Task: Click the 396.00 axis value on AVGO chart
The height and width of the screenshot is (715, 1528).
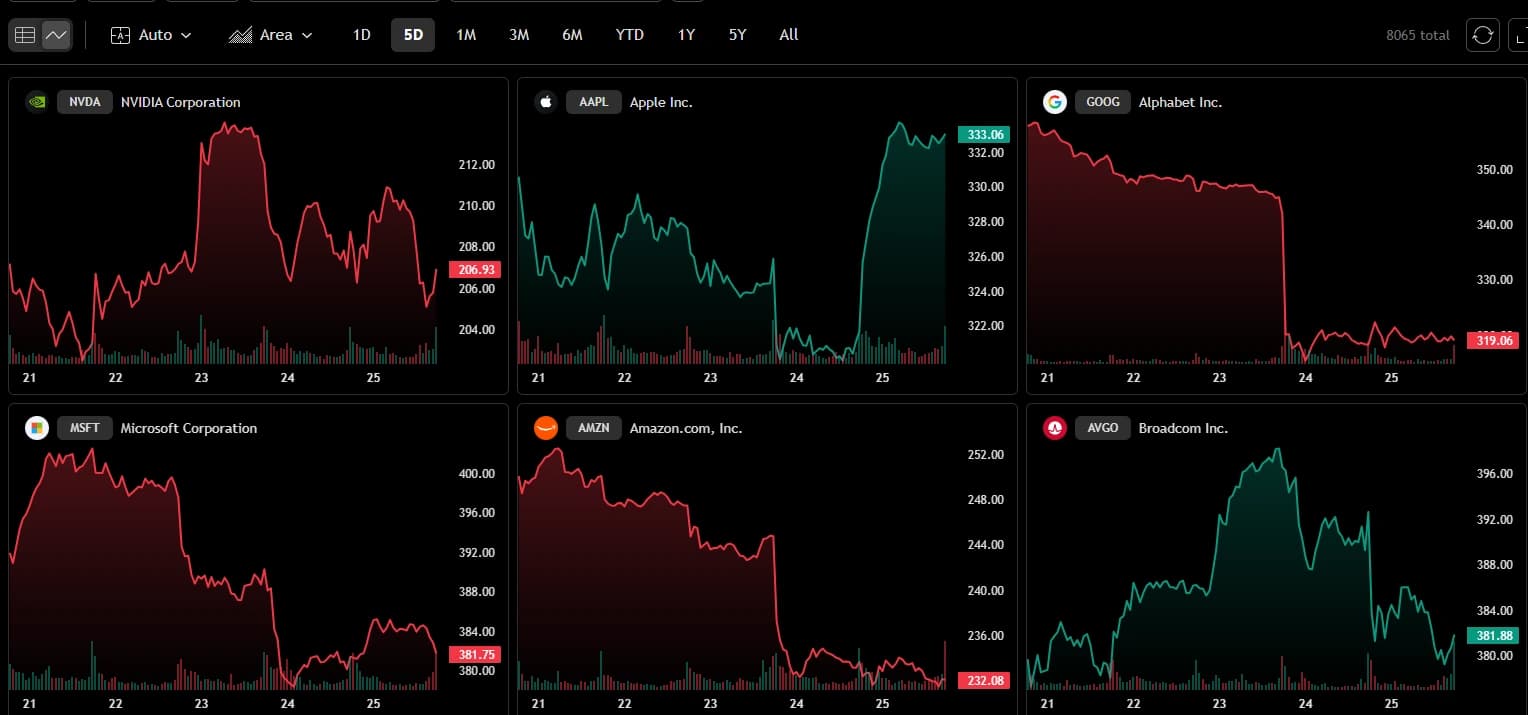Action: [1494, 474]
